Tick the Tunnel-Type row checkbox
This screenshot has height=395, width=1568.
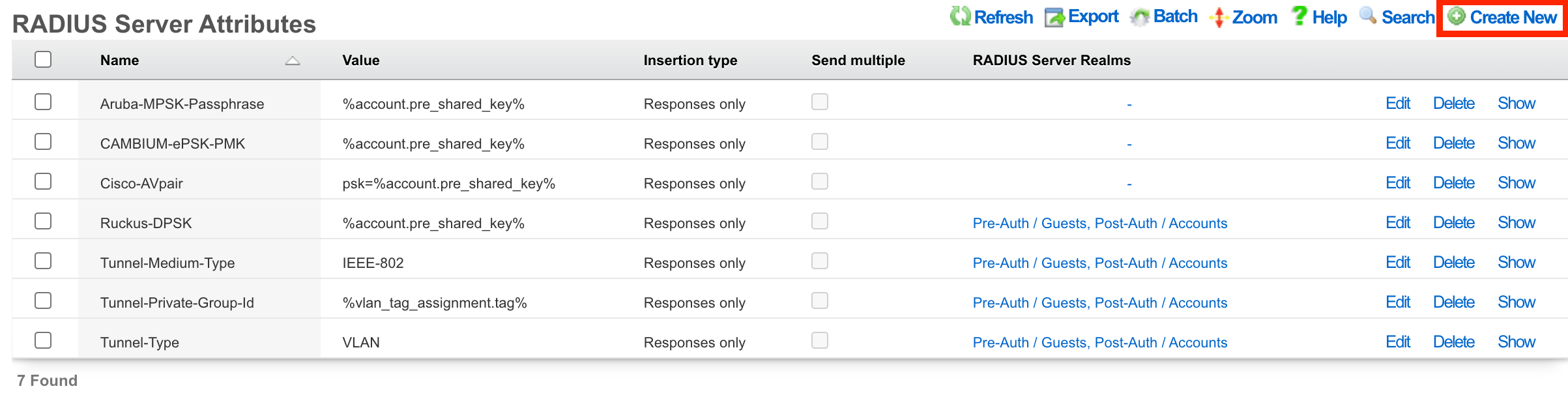pyautogui.click(x=43, y=340)
